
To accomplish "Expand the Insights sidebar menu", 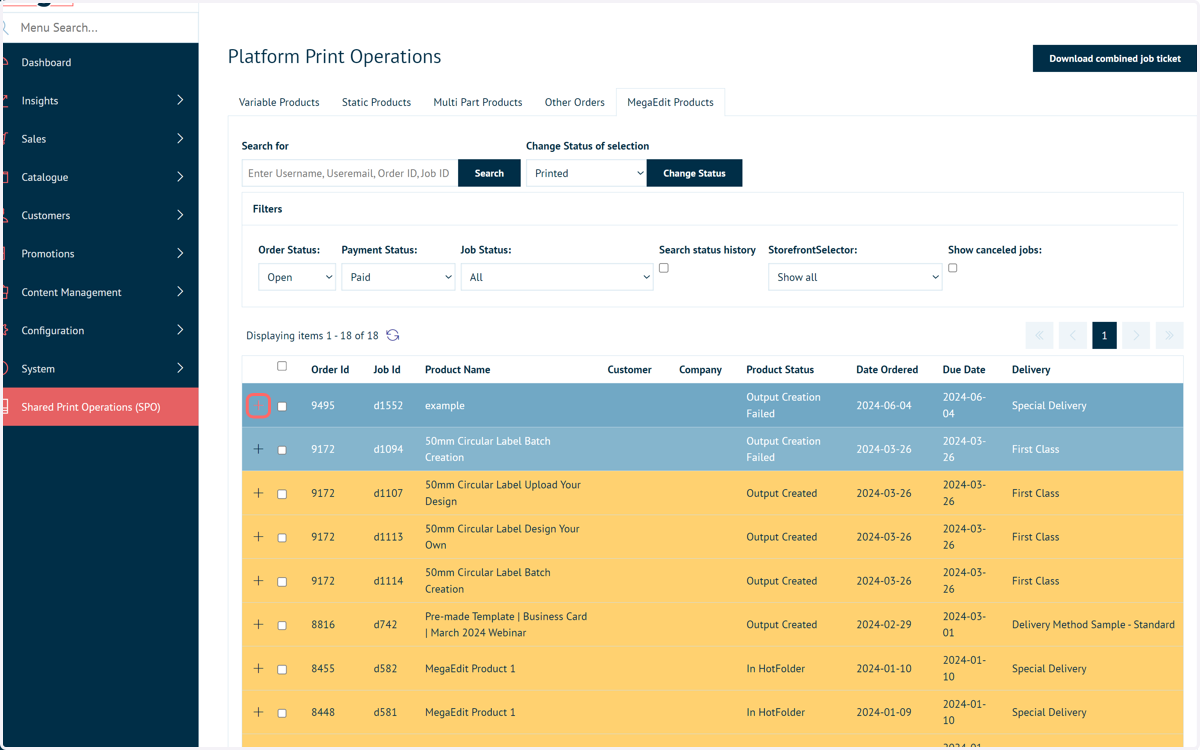I will coord(100,101).
